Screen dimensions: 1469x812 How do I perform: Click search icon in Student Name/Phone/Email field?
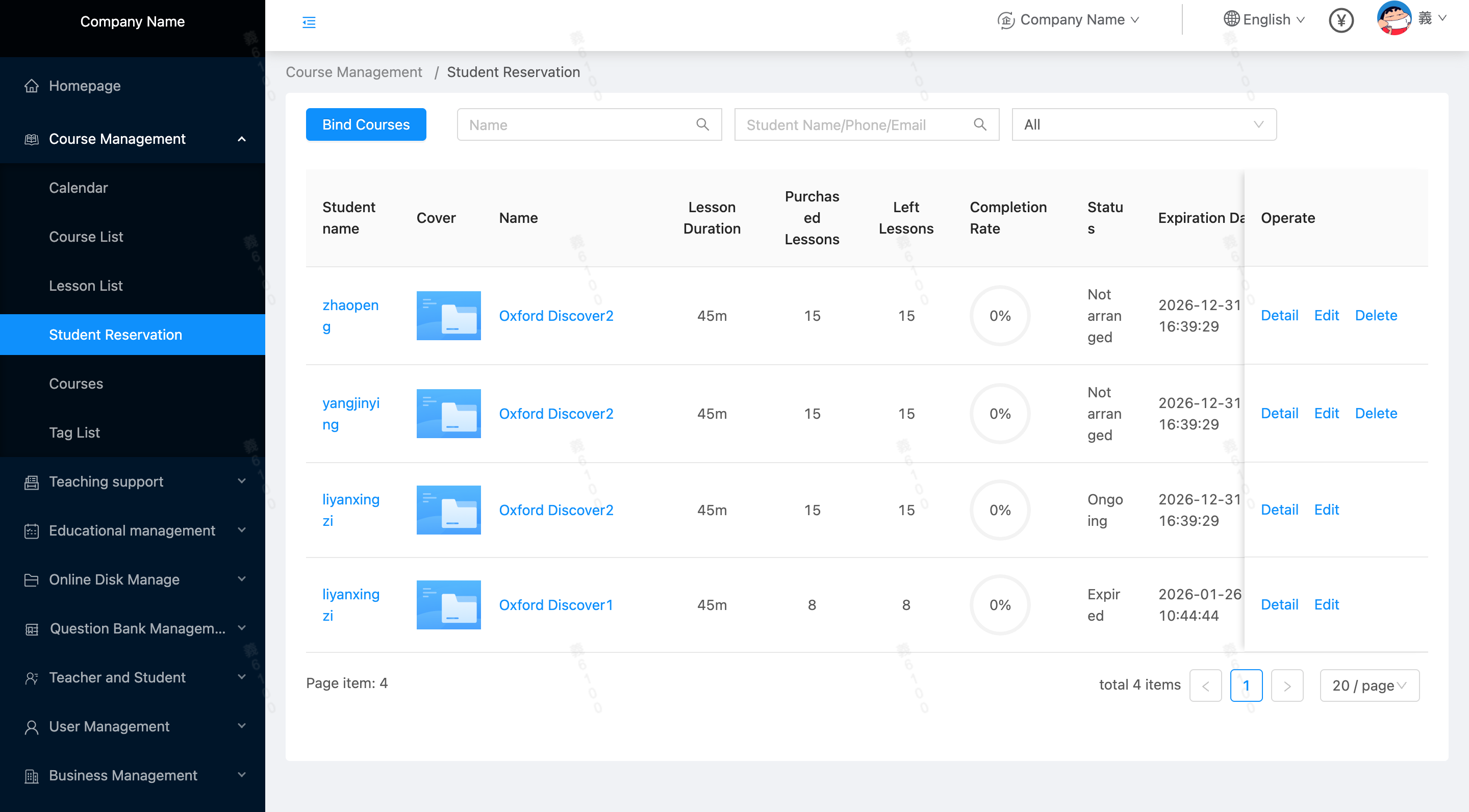[x=980, y=124]
